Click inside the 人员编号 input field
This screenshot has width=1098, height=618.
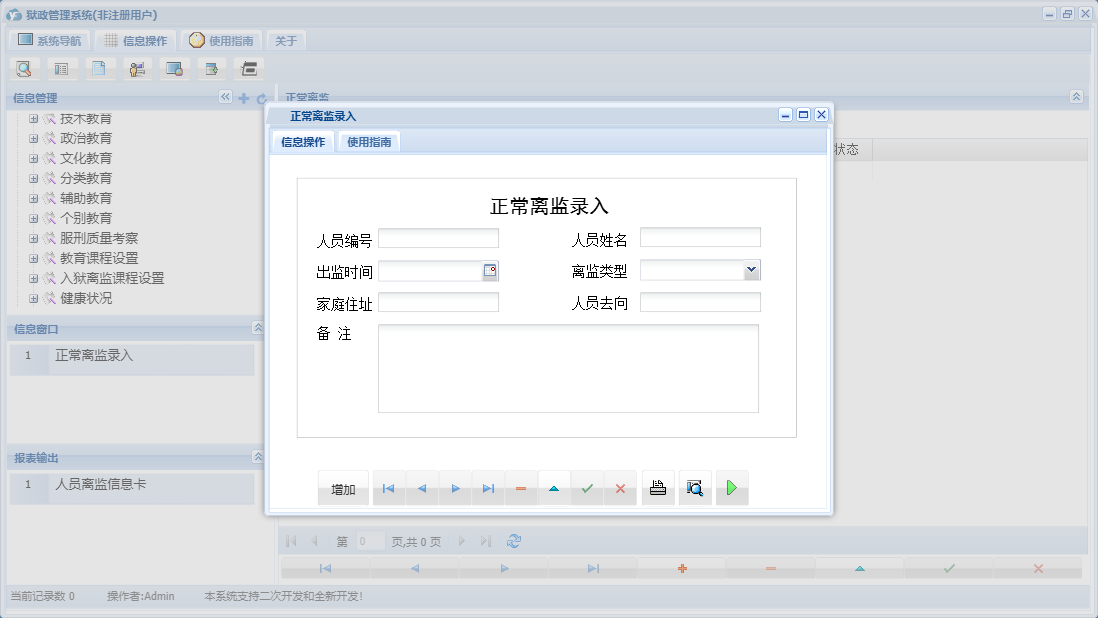click(438, 238)
